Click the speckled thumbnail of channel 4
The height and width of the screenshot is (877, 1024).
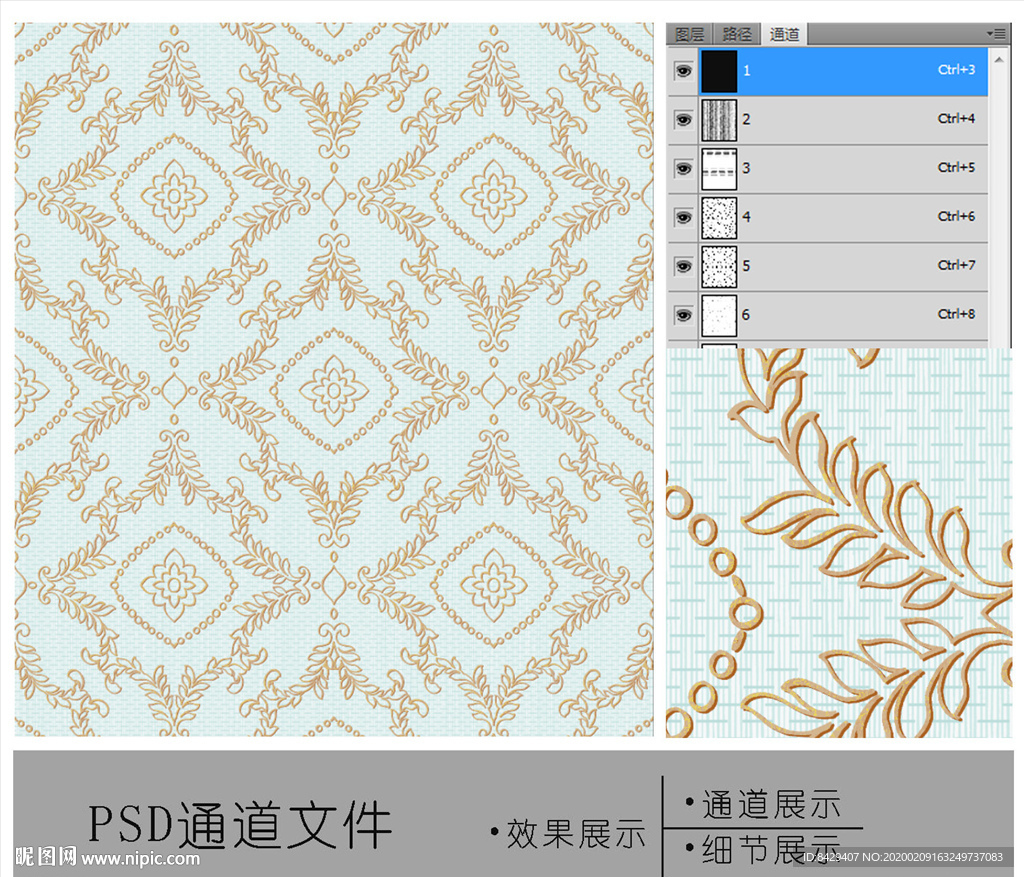pyautogui.click(x=719, y=218)
